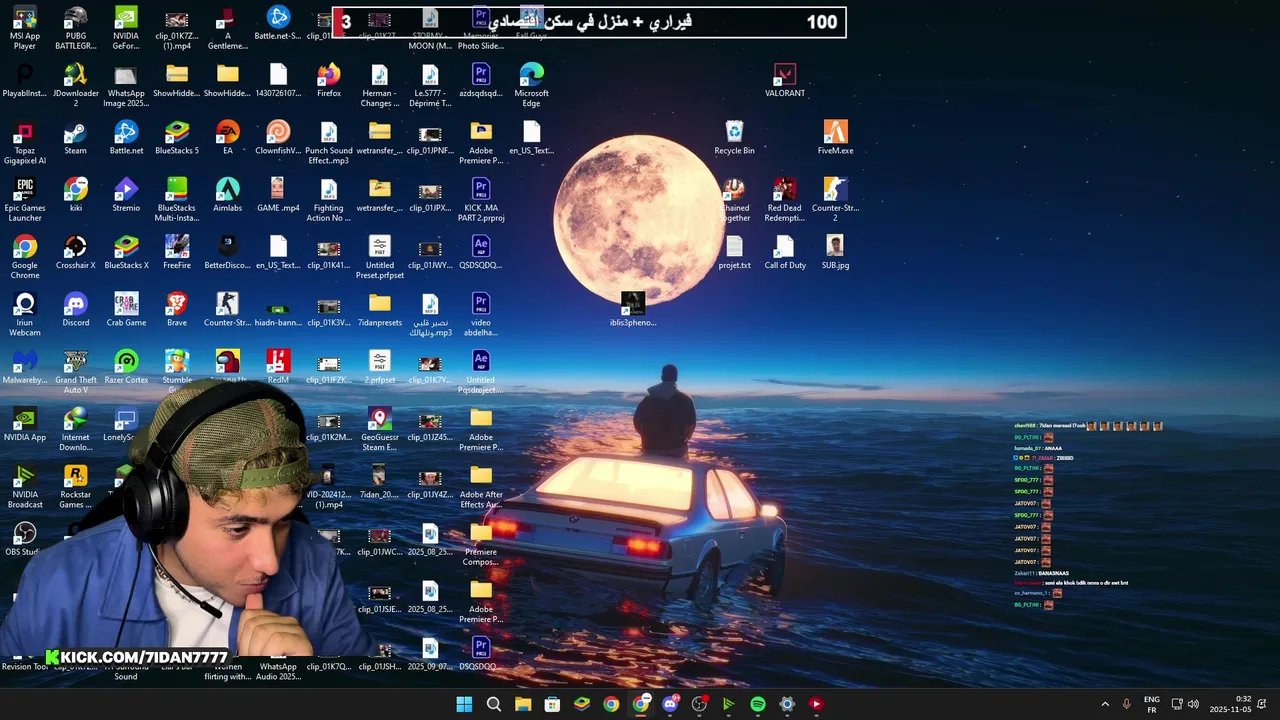The height and width of the screenshot is (720, 1280).
Task: Open the Settings gear in taskbar
Action: click(787, 704)
